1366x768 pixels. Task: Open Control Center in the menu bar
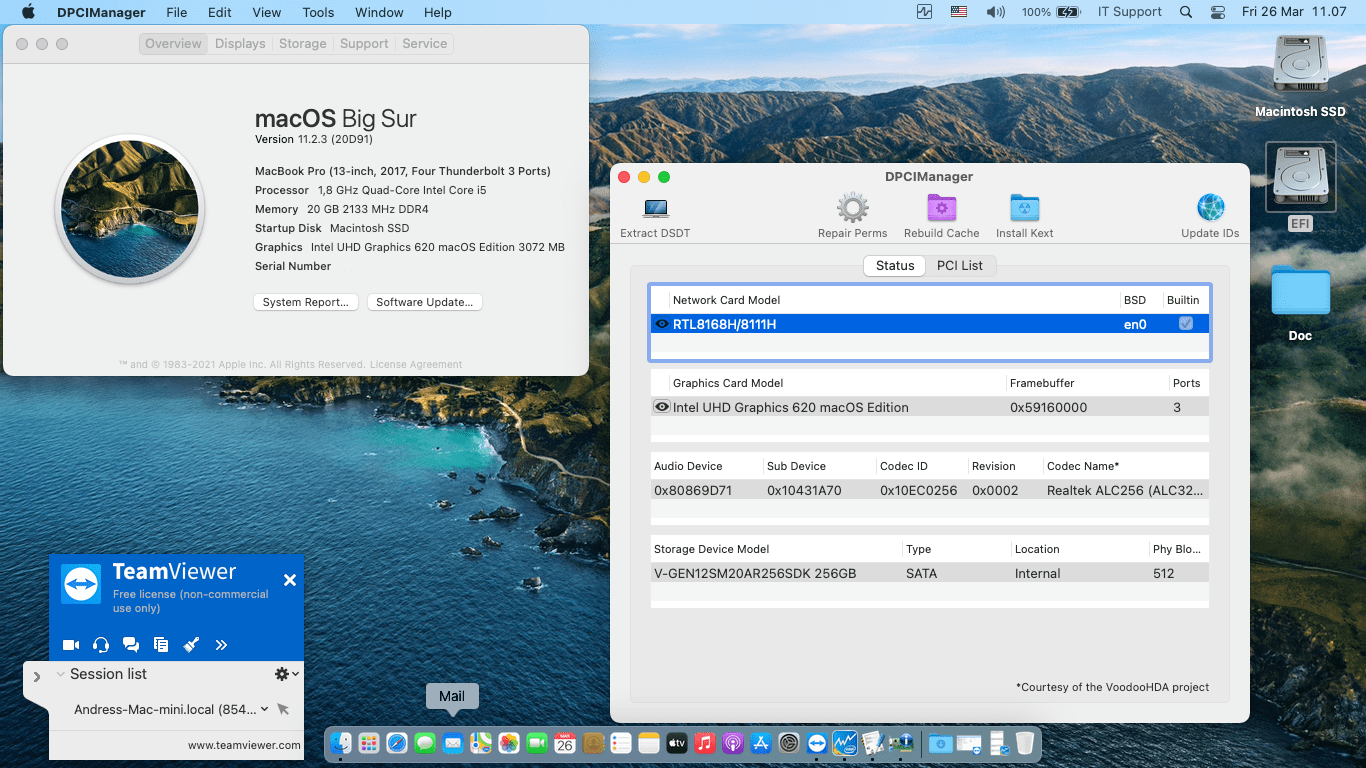[x=1217, y=12]
